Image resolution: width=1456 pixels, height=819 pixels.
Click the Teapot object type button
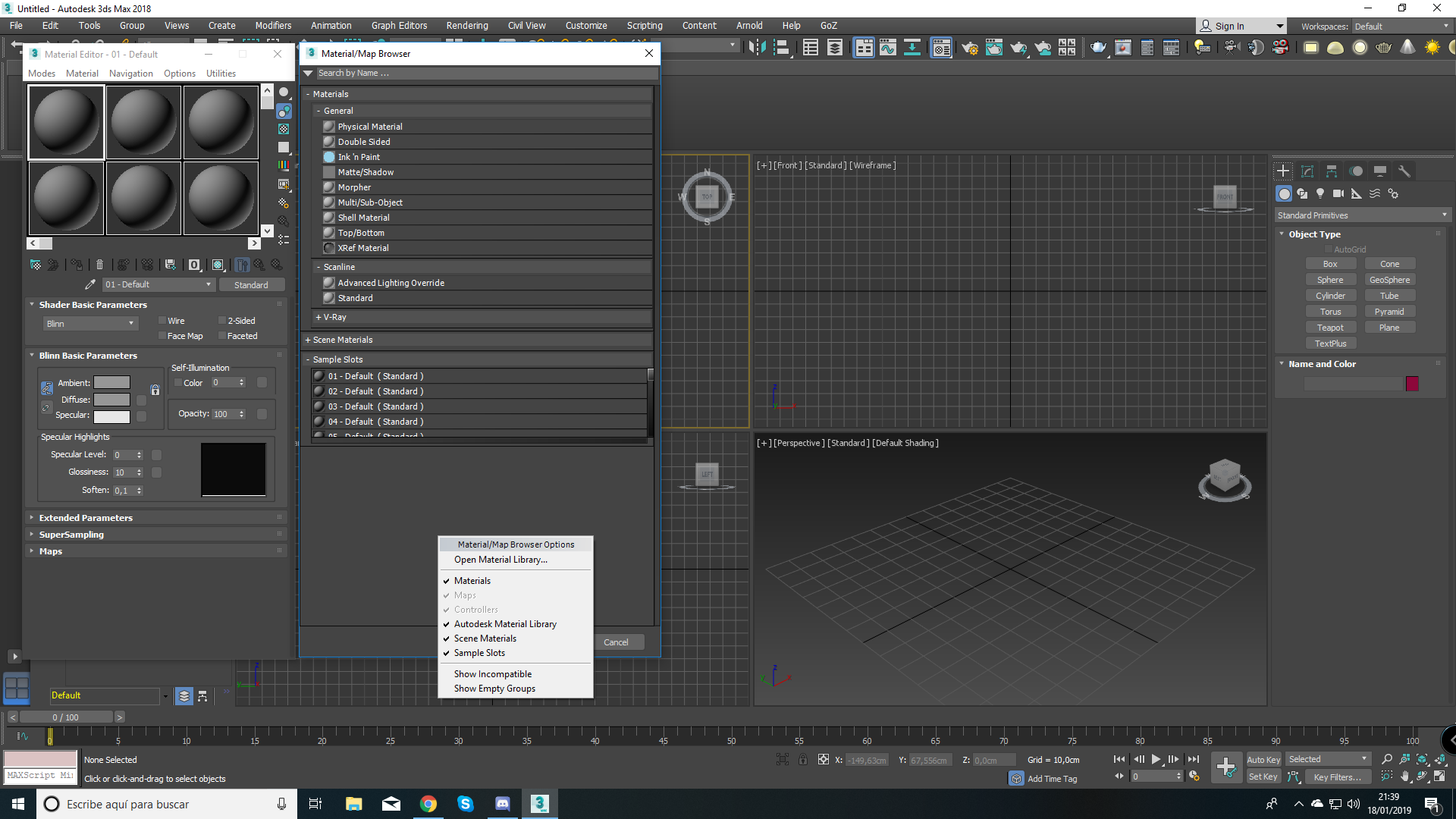point(1330,328)
